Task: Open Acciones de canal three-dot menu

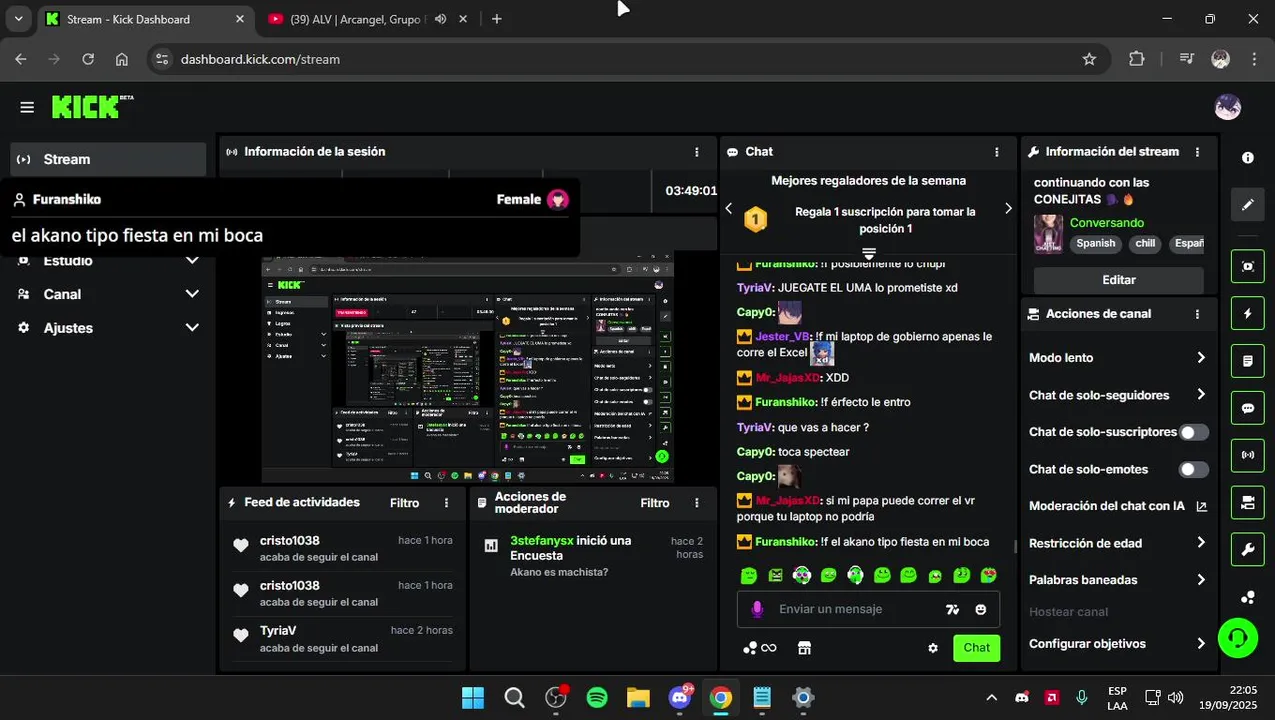Action: [1198, 314]
